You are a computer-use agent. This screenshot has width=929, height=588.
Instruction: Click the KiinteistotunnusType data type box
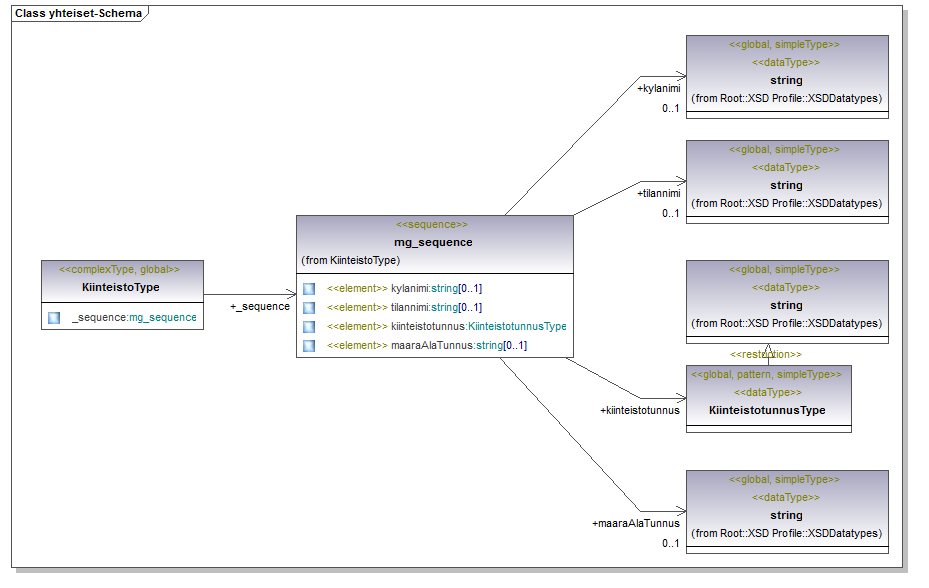click(x=768, y=410)
